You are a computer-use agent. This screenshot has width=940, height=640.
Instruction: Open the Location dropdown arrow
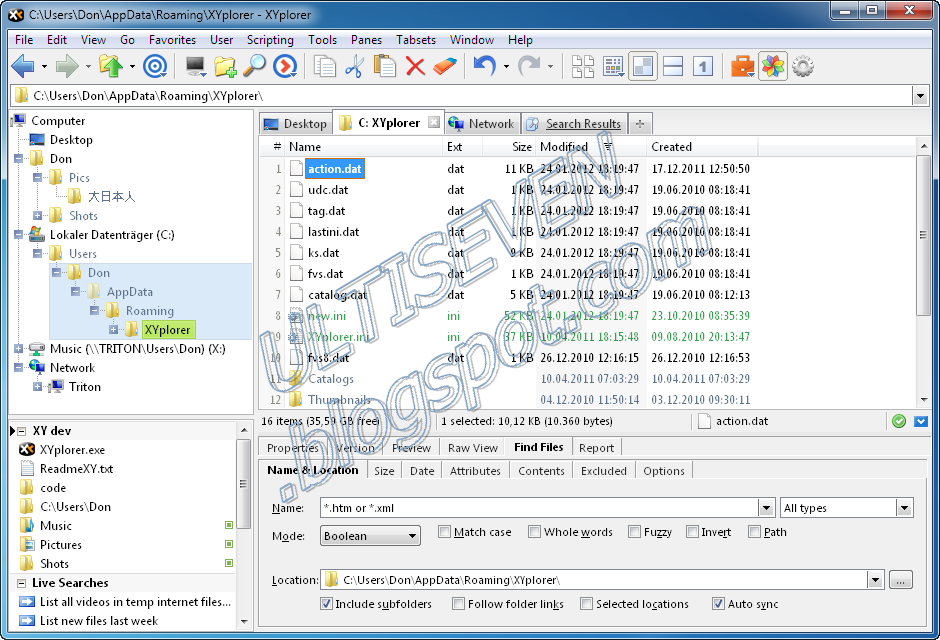(x=876, y=580)
